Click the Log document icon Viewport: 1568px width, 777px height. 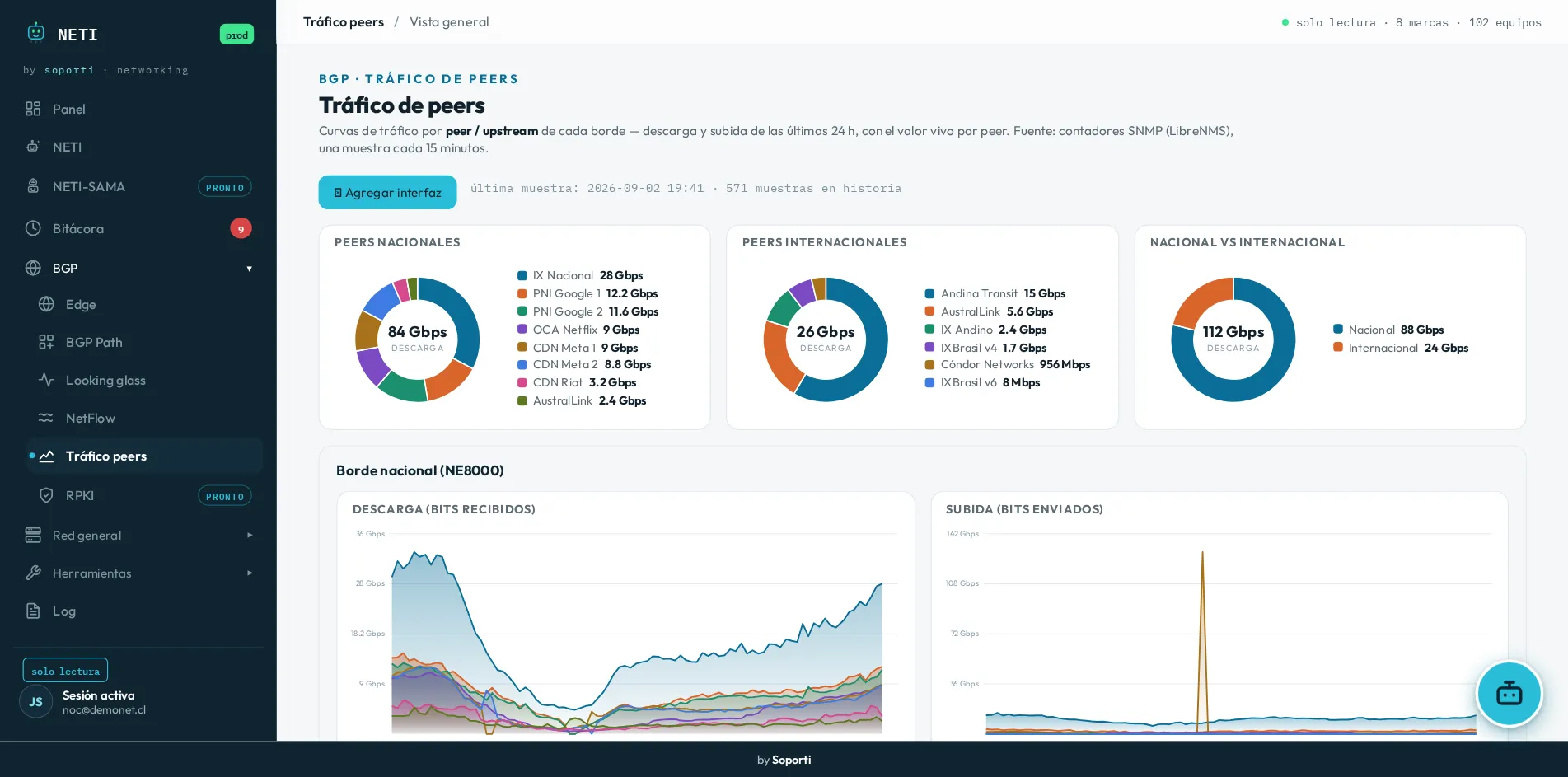pos(33,611)
